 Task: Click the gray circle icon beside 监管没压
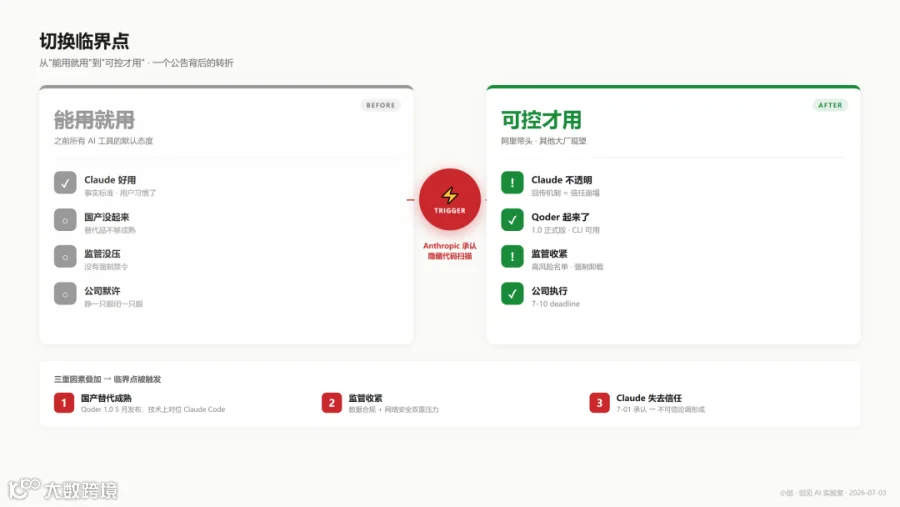coord(65,257)
